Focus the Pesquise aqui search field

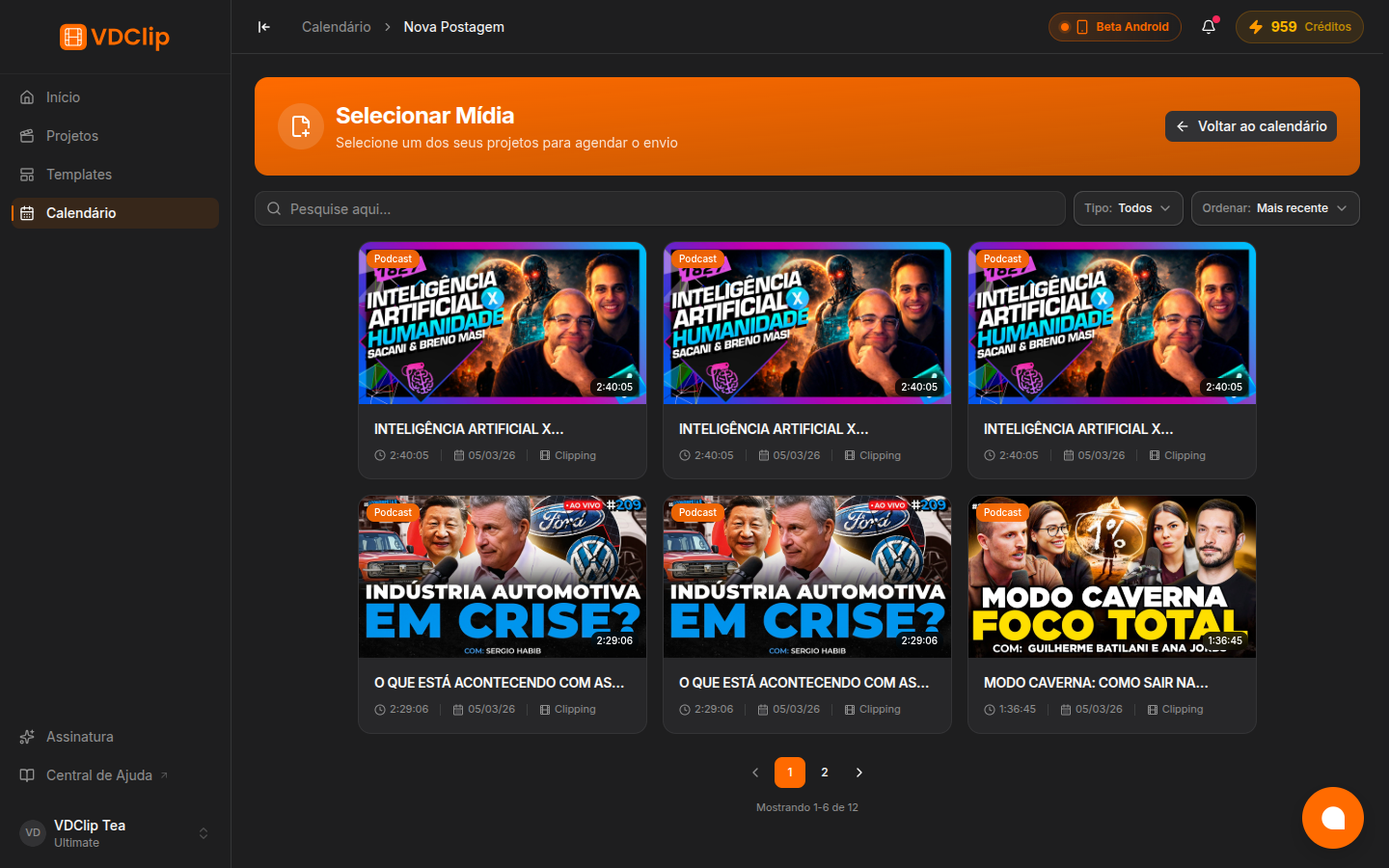pos(660,208)
